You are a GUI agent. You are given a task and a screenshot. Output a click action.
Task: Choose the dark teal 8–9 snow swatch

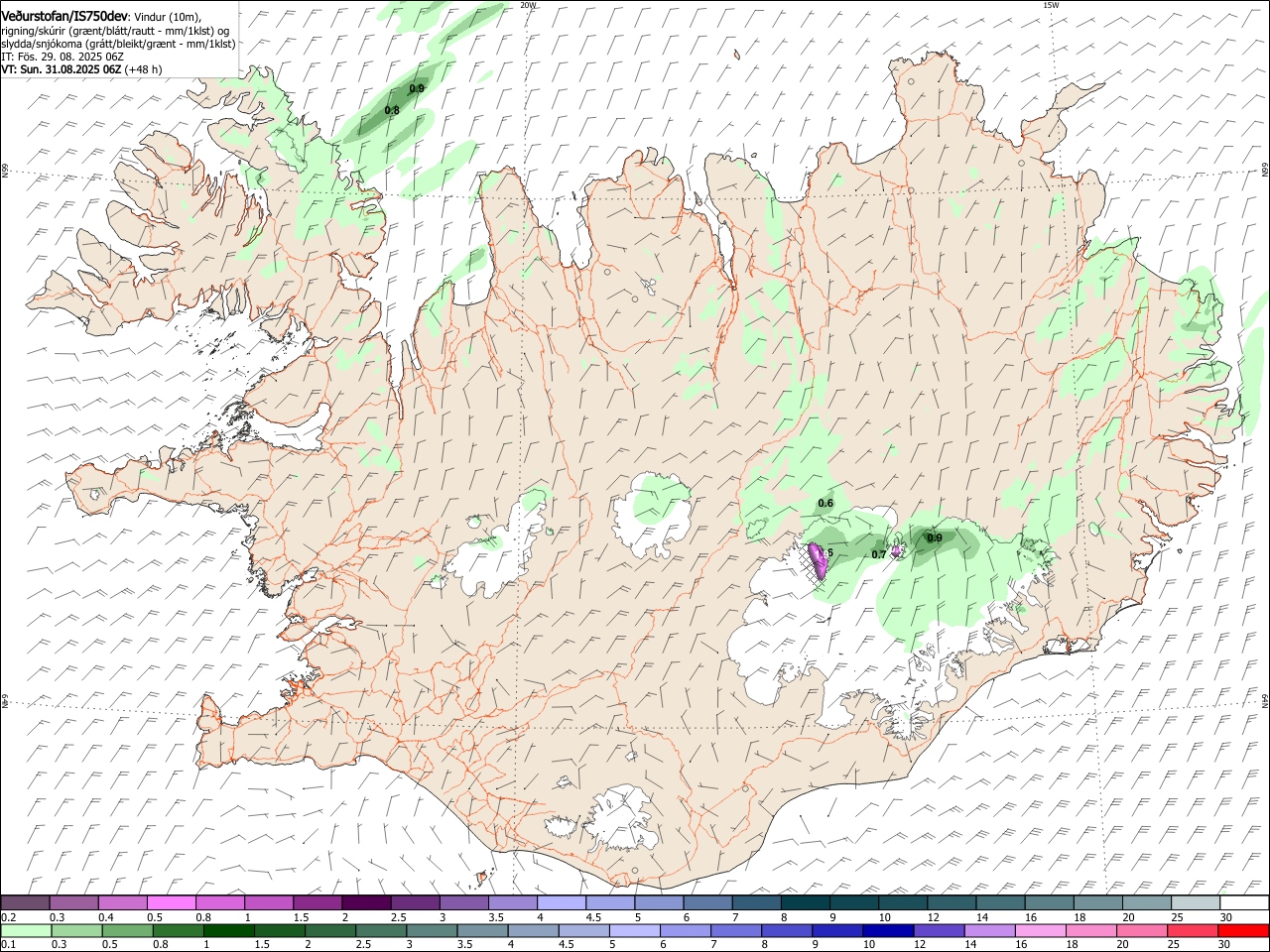pos(806,902)
